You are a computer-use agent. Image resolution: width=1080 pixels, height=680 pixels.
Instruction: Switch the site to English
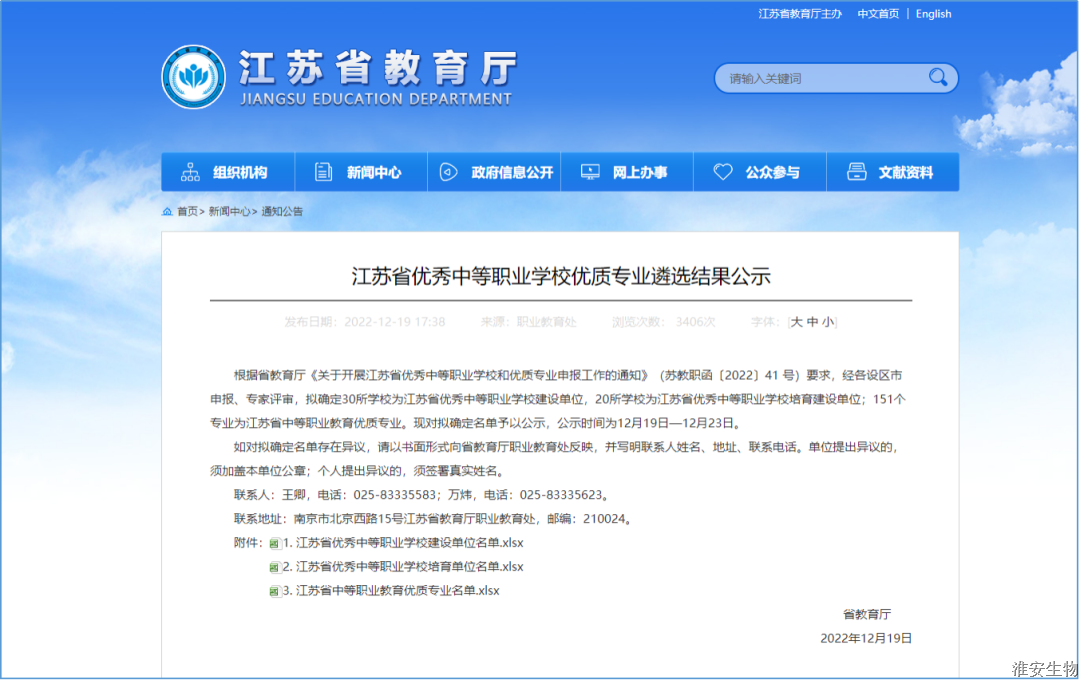click(x=933, y=13)
